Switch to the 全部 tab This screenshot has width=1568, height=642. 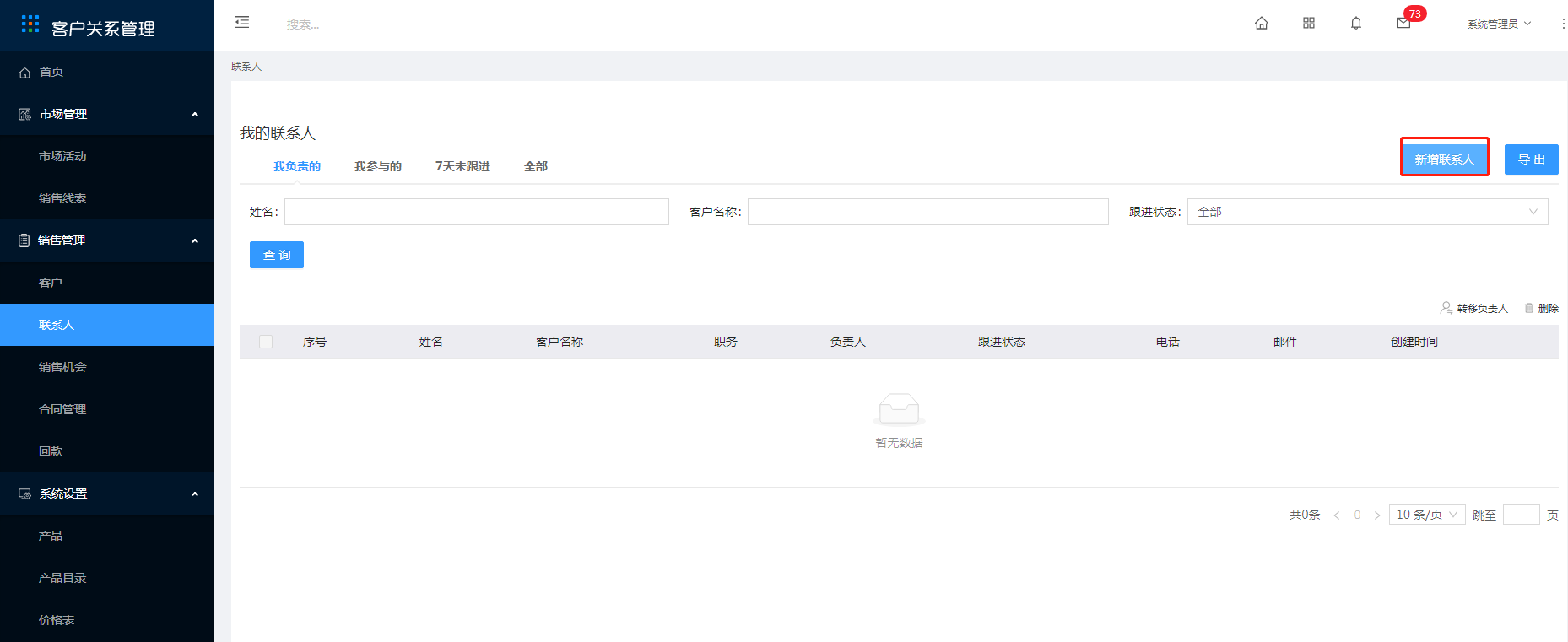(x=536, y=166)
